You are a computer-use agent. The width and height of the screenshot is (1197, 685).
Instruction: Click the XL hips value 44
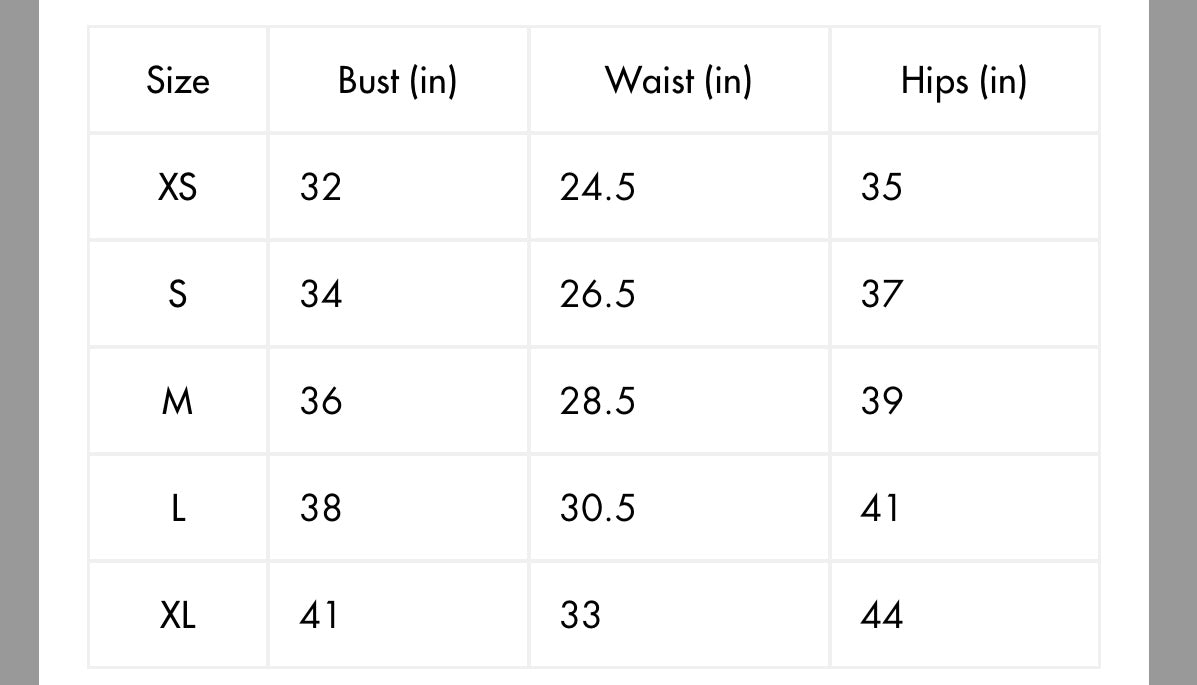pos(881,615)
